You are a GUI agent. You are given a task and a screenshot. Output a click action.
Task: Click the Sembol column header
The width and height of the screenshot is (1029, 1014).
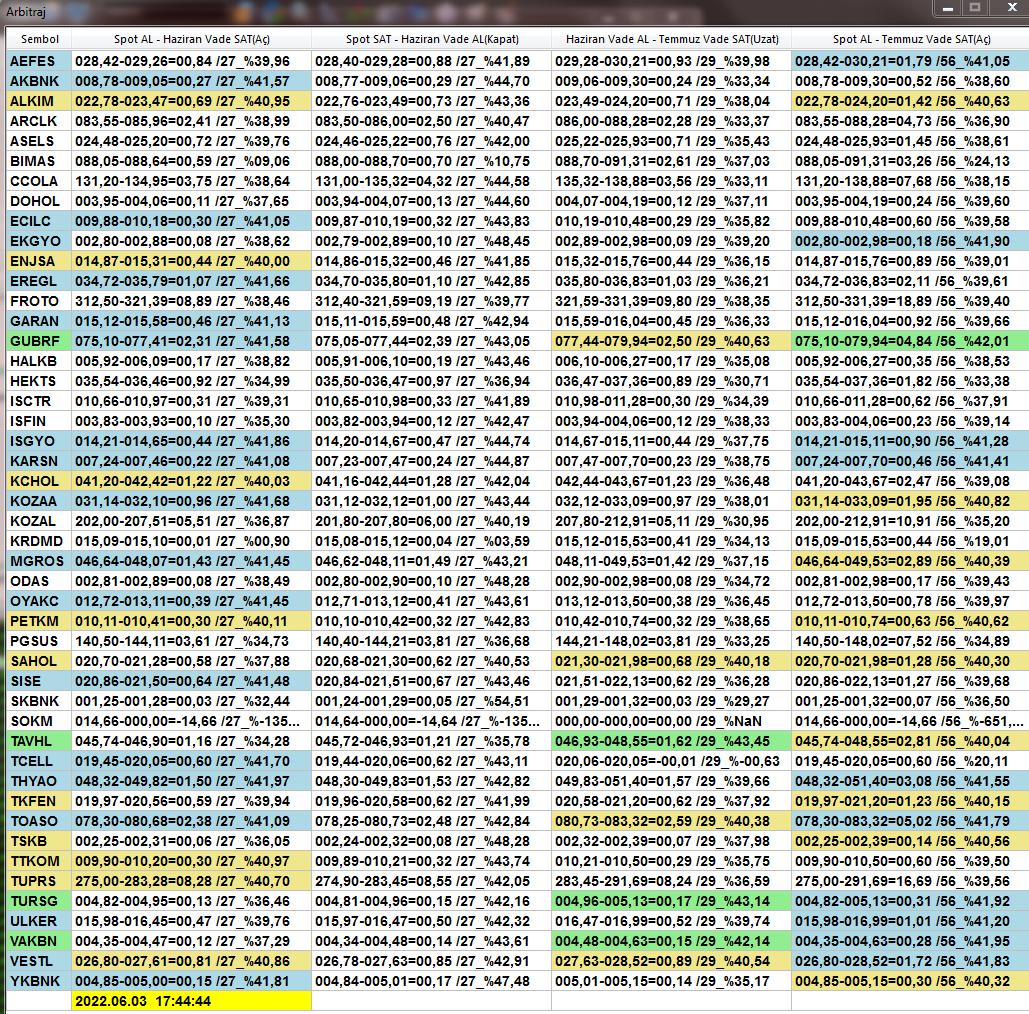tap(39, 39)
